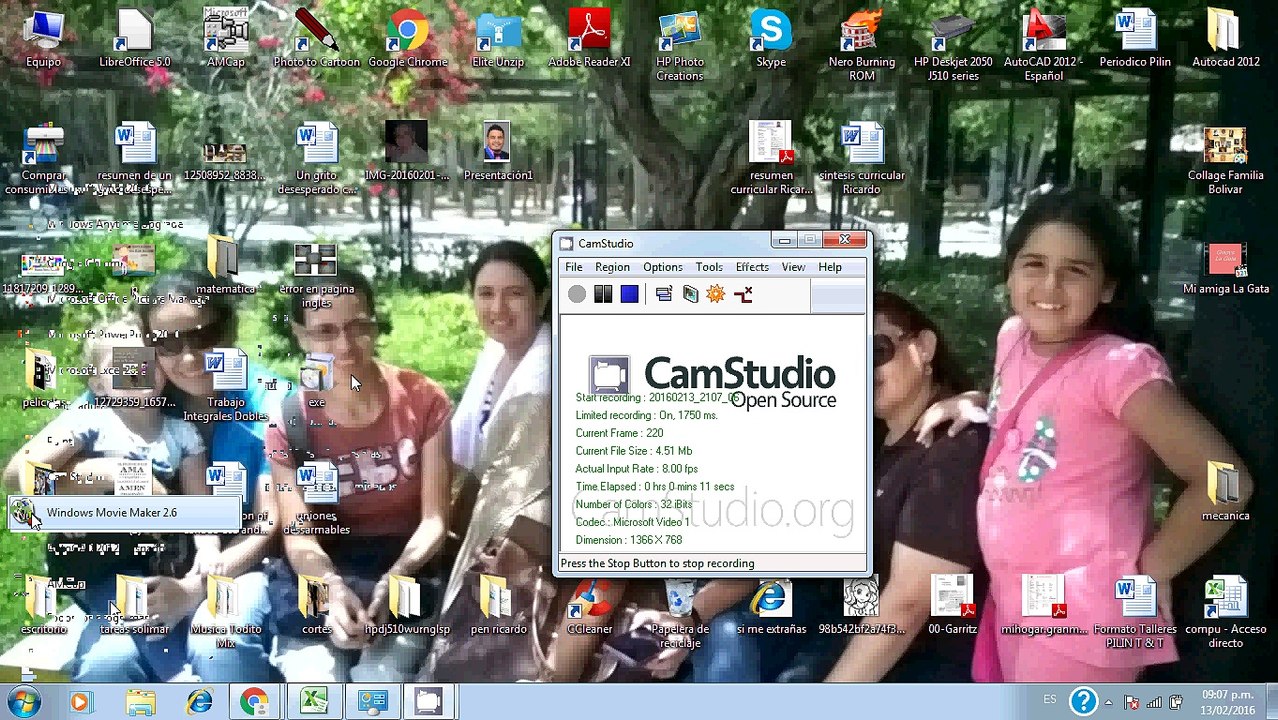Select the HP Photo Creations desktop icon

pyautogui.click(x=680, y=46)
